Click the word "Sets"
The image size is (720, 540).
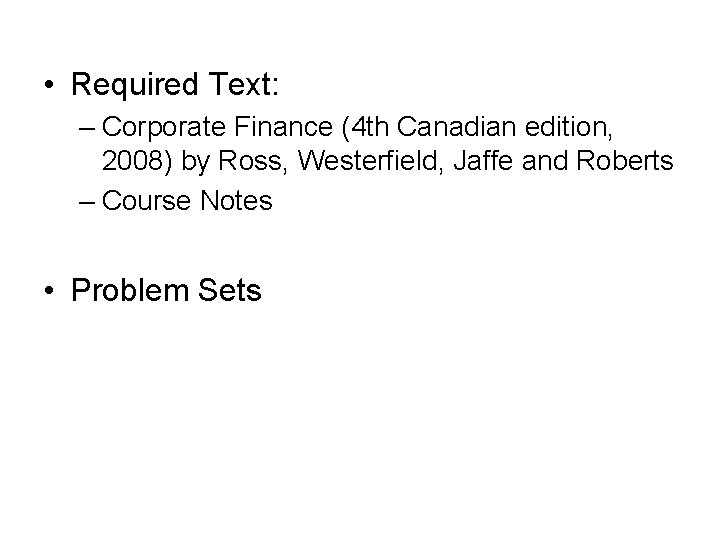(x=230, y=291)
